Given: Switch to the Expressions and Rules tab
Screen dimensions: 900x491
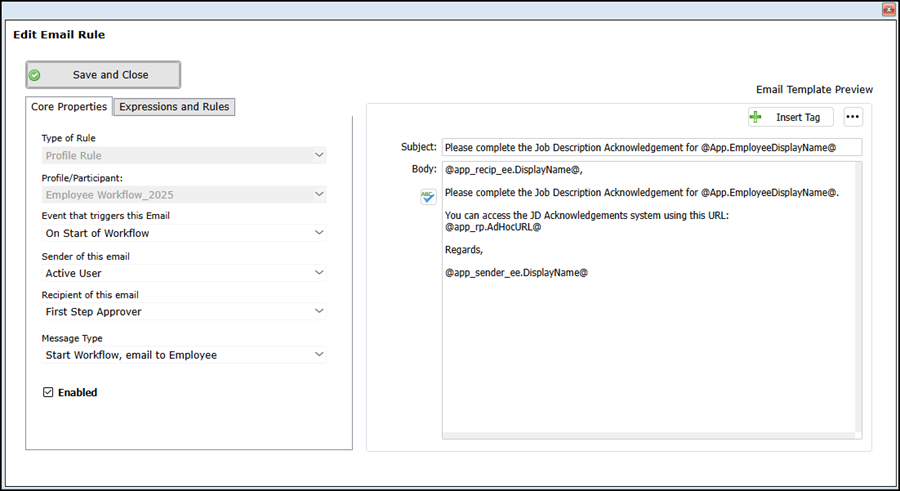Looking at the screenshot, I should coord(175,107).
